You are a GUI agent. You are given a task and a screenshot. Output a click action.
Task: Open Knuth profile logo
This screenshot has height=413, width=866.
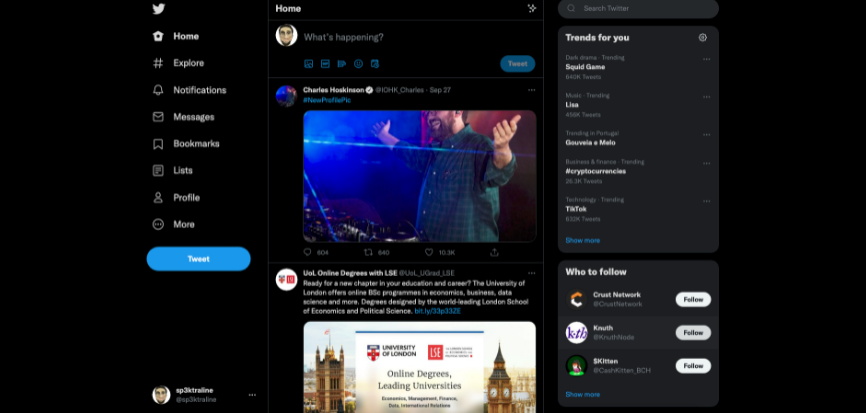point(576,333)
